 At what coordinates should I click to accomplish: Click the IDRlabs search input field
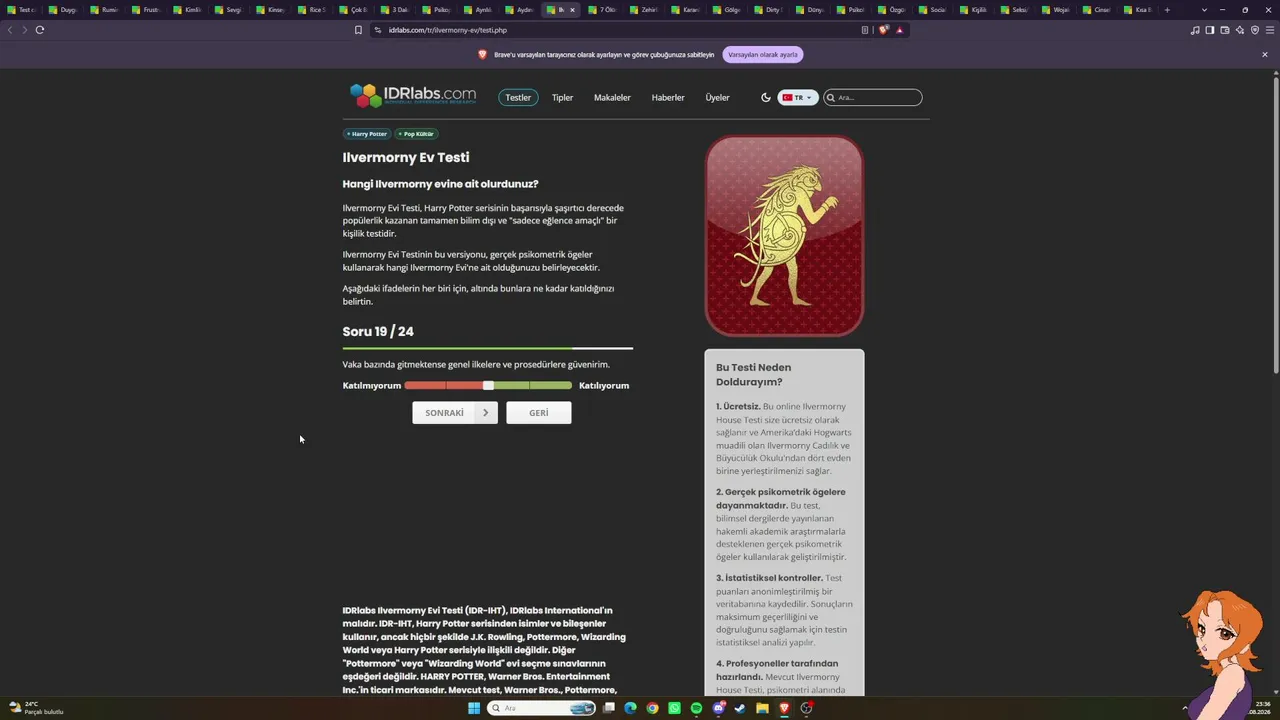click(x=873, y=98)
